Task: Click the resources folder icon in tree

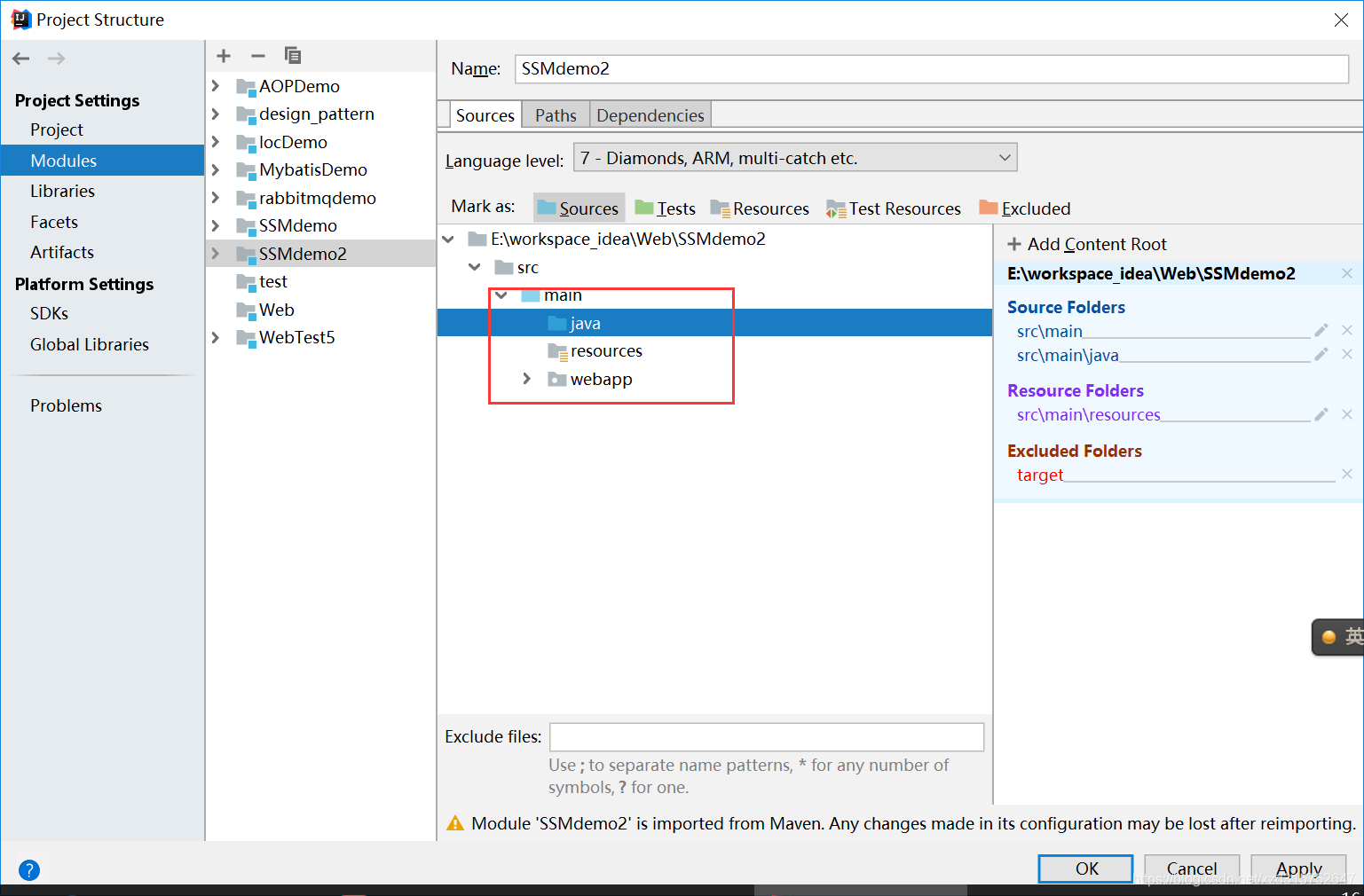Action: click(x=557, y=351)
